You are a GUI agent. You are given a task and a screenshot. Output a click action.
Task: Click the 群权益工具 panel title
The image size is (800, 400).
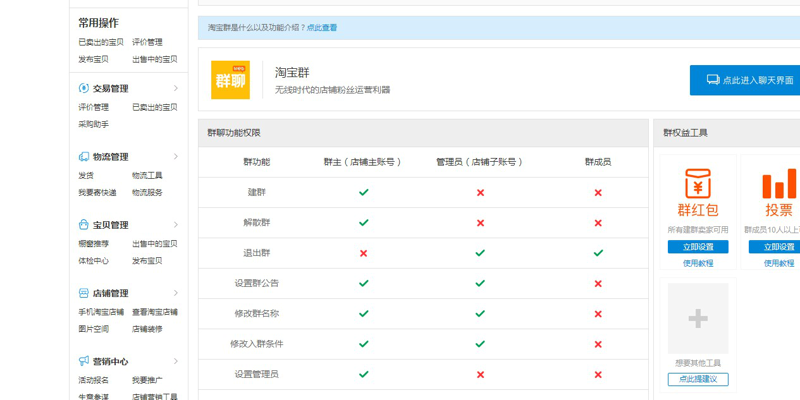[685, 133]
